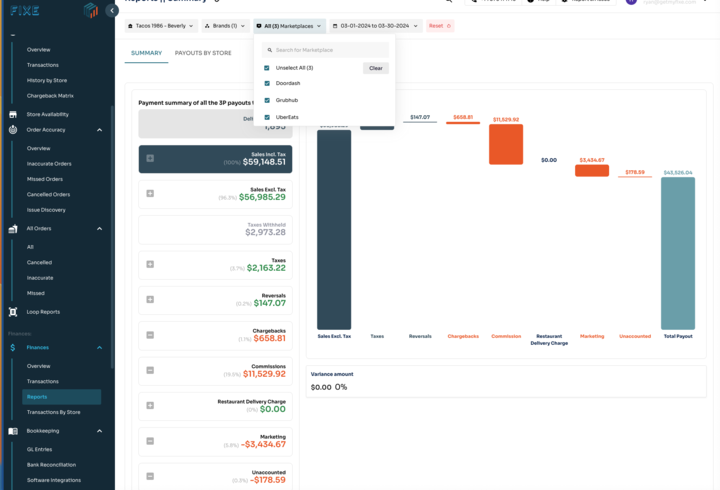
Task: Uncheck the Doordash marketplace checkbox
Action: 267,84
